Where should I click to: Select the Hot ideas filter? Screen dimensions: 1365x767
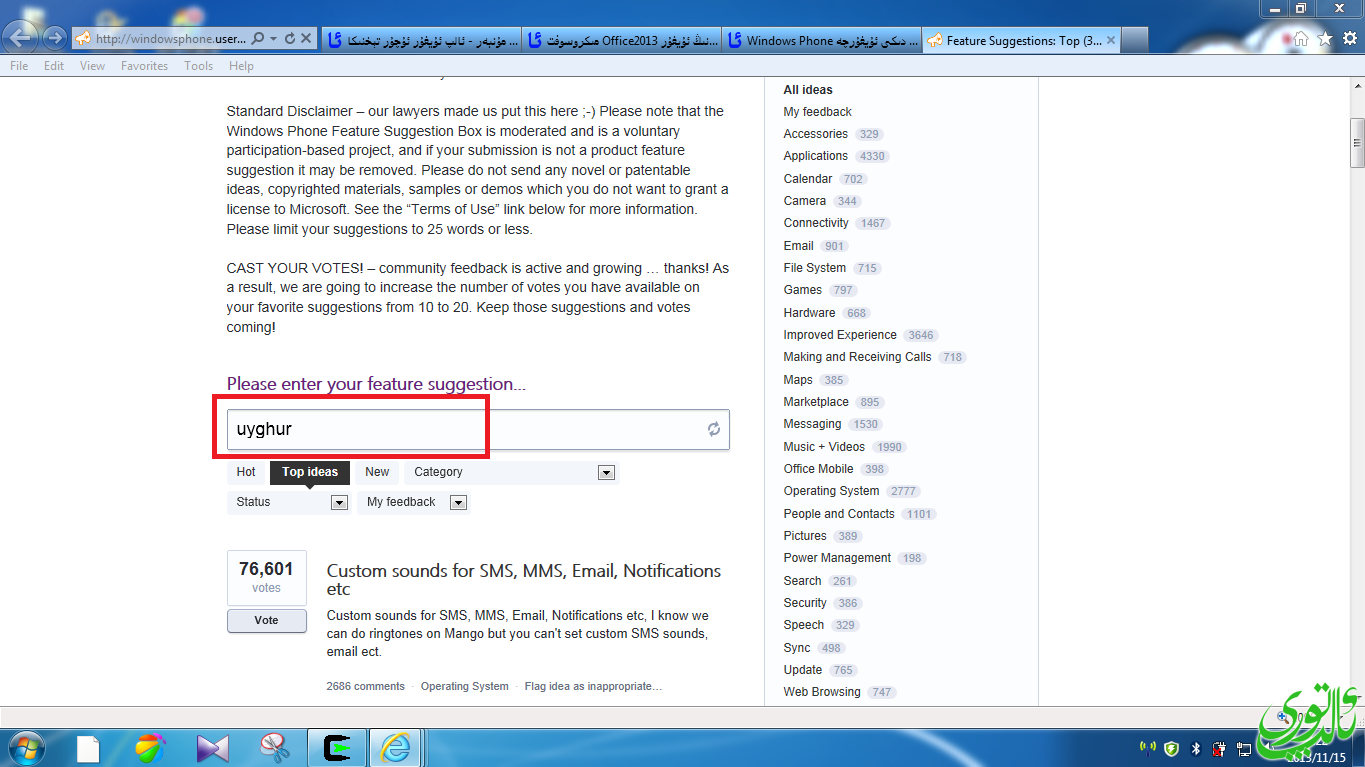click(x=246, y=472)
